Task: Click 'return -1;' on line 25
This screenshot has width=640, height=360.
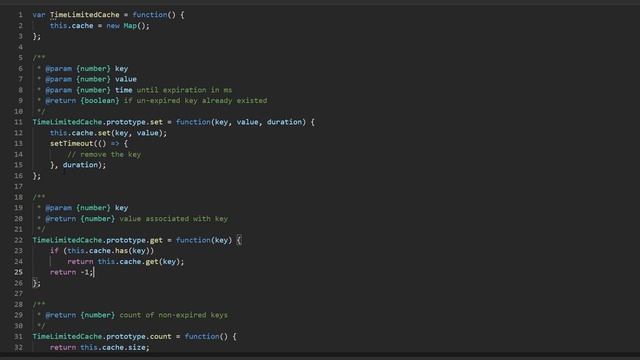Action: (71, 272)
